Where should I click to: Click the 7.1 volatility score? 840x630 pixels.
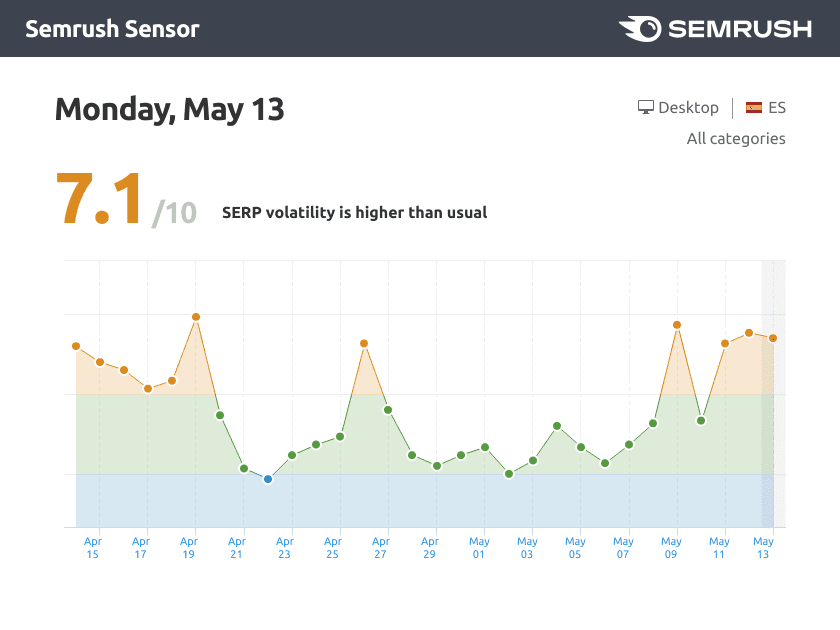point(99,200)
